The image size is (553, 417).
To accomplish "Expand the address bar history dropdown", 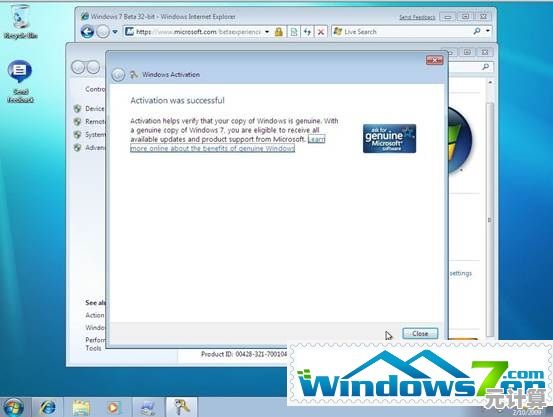I will (267, 32).
